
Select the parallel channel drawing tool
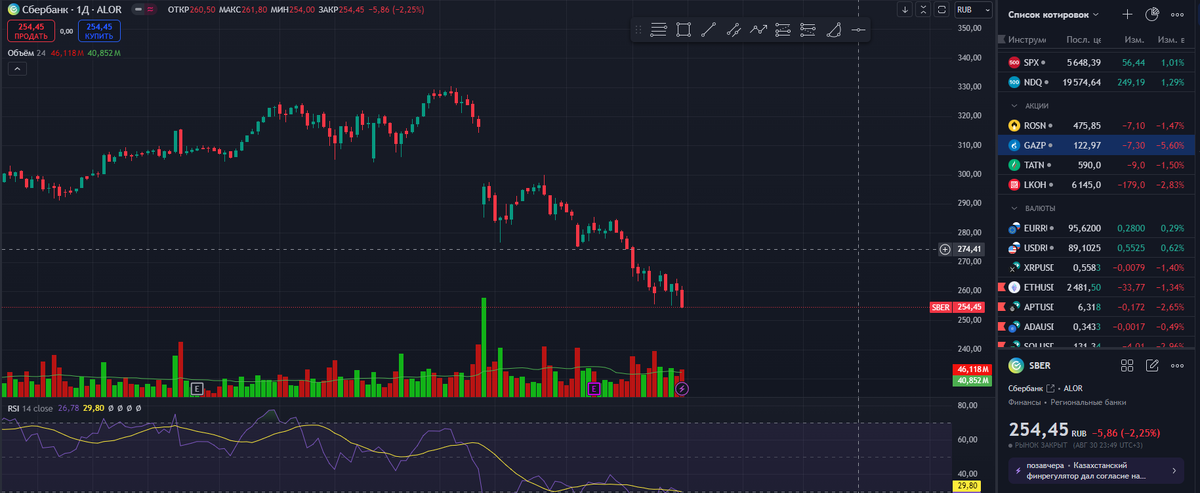pos(734,30)
